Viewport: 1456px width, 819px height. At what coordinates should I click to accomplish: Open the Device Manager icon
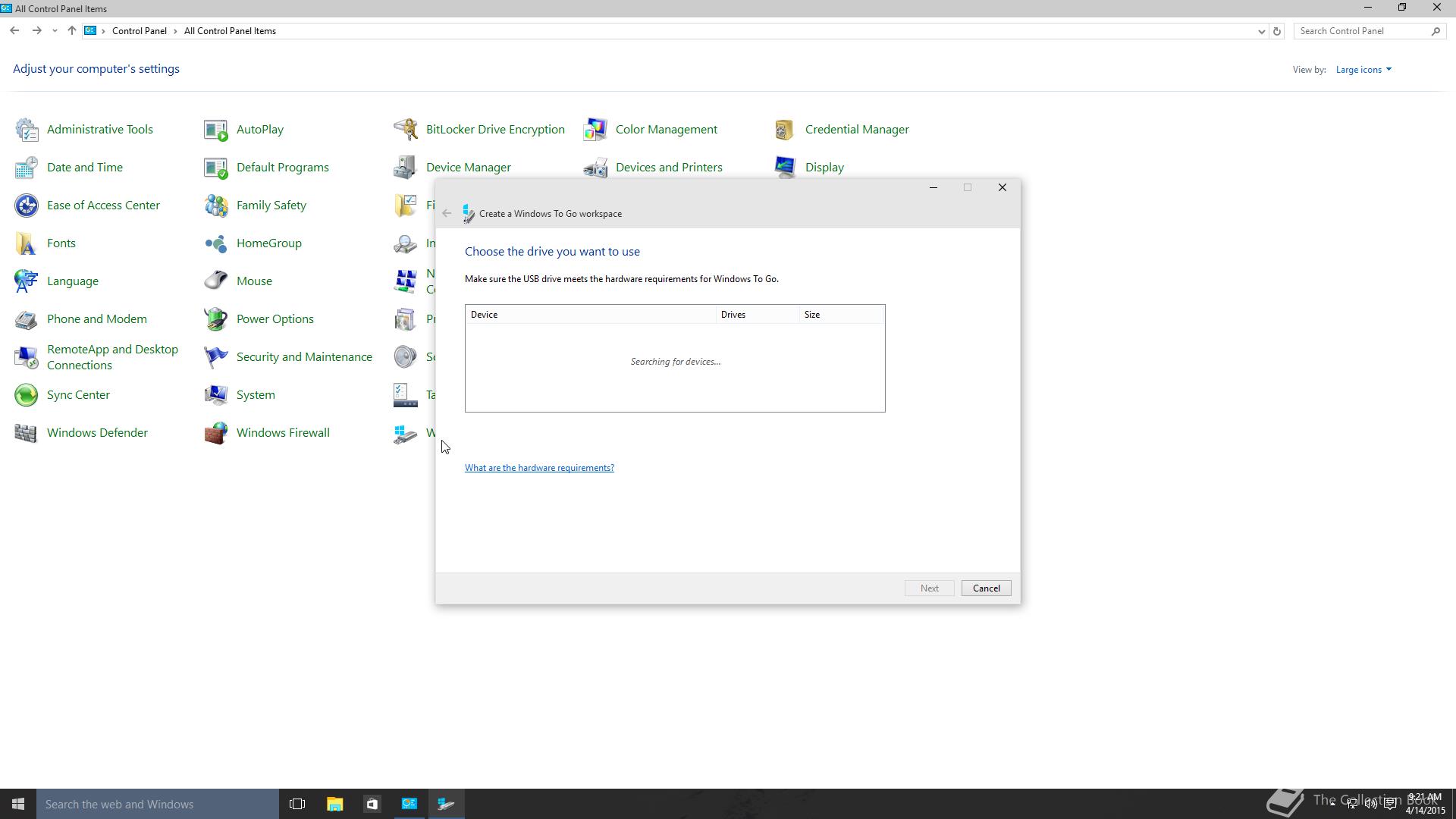406,168
